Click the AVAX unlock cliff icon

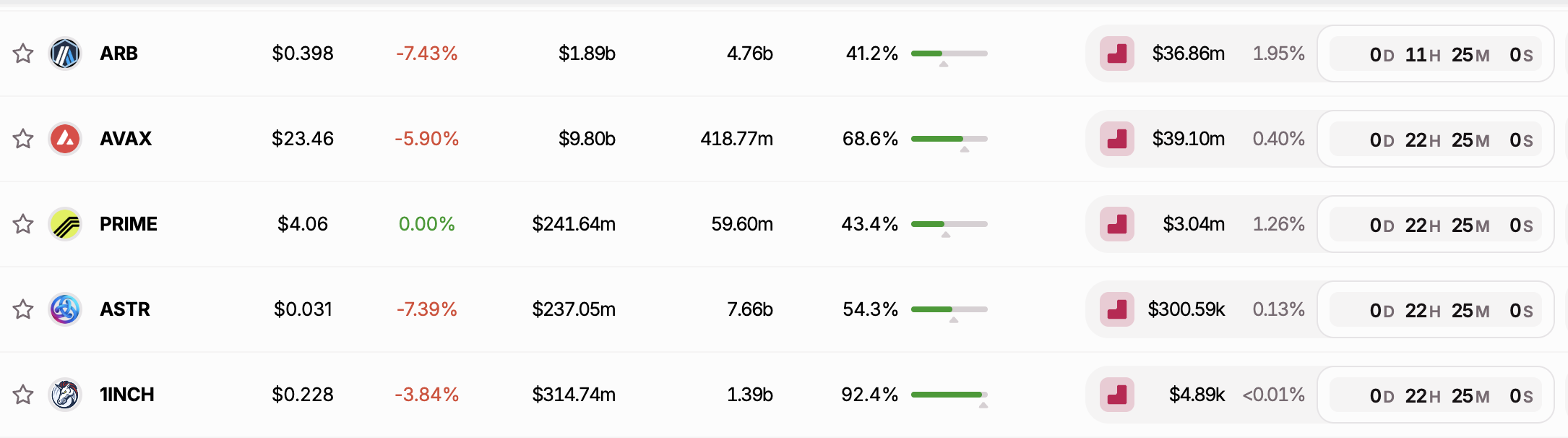pos(1117,139)
